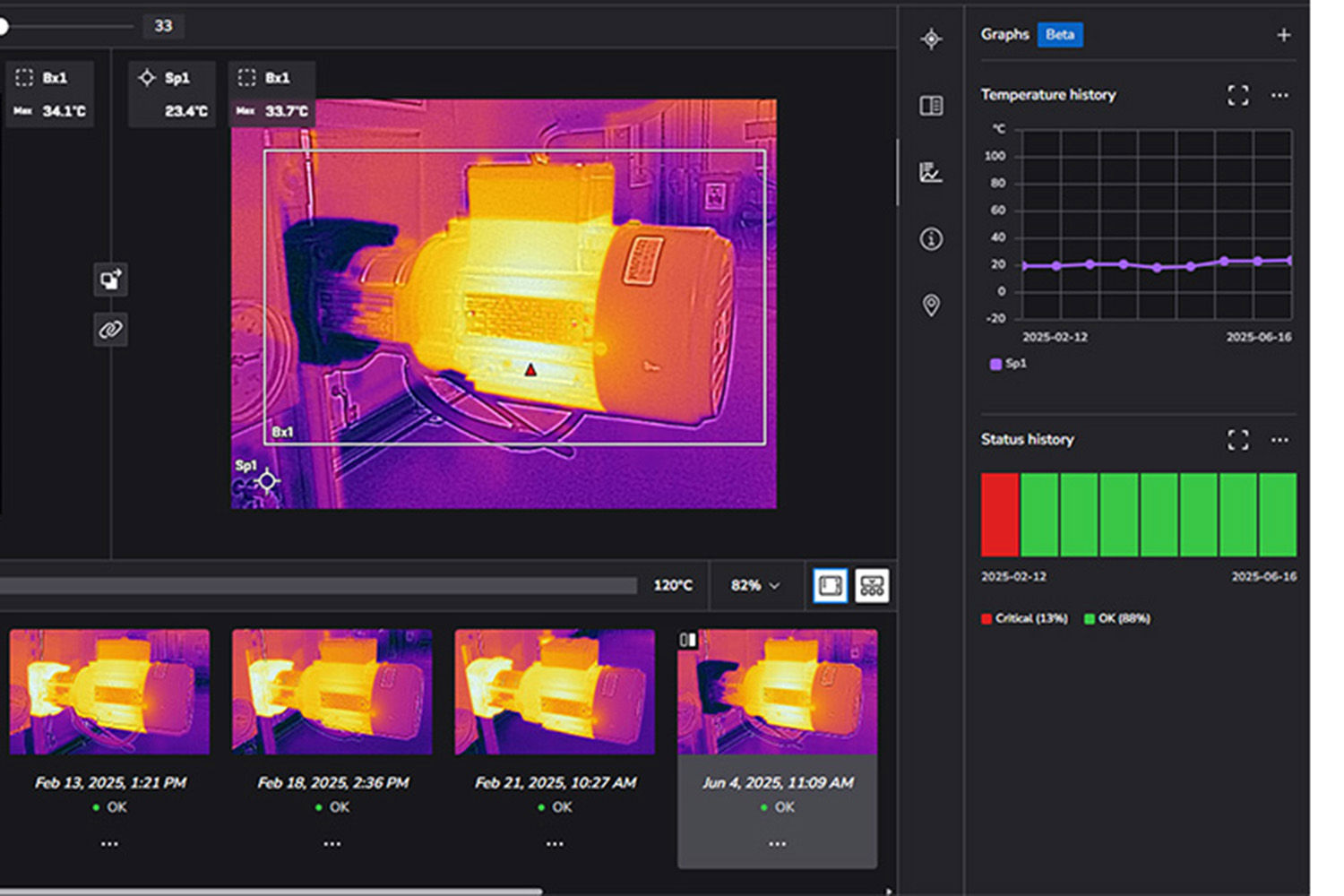Switch to single image view mode

click(830, 586)
